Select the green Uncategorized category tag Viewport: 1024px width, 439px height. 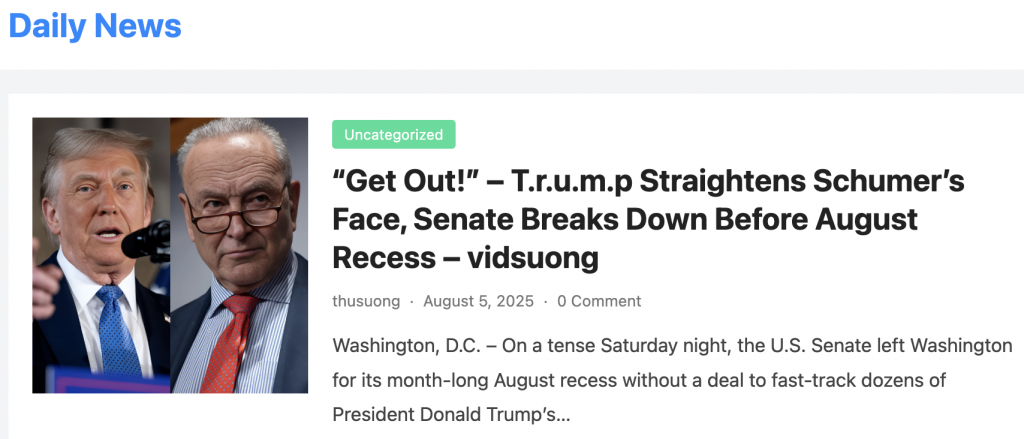tap(393, 134)
